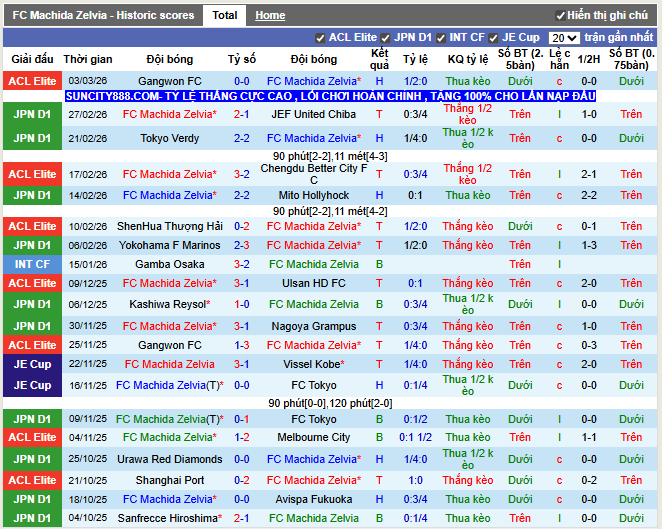The width and height of the screenshot is (662, 529).
Task: Click the 'Thời gian' column header
Action: pyautogui.click(x=88, y=59)
